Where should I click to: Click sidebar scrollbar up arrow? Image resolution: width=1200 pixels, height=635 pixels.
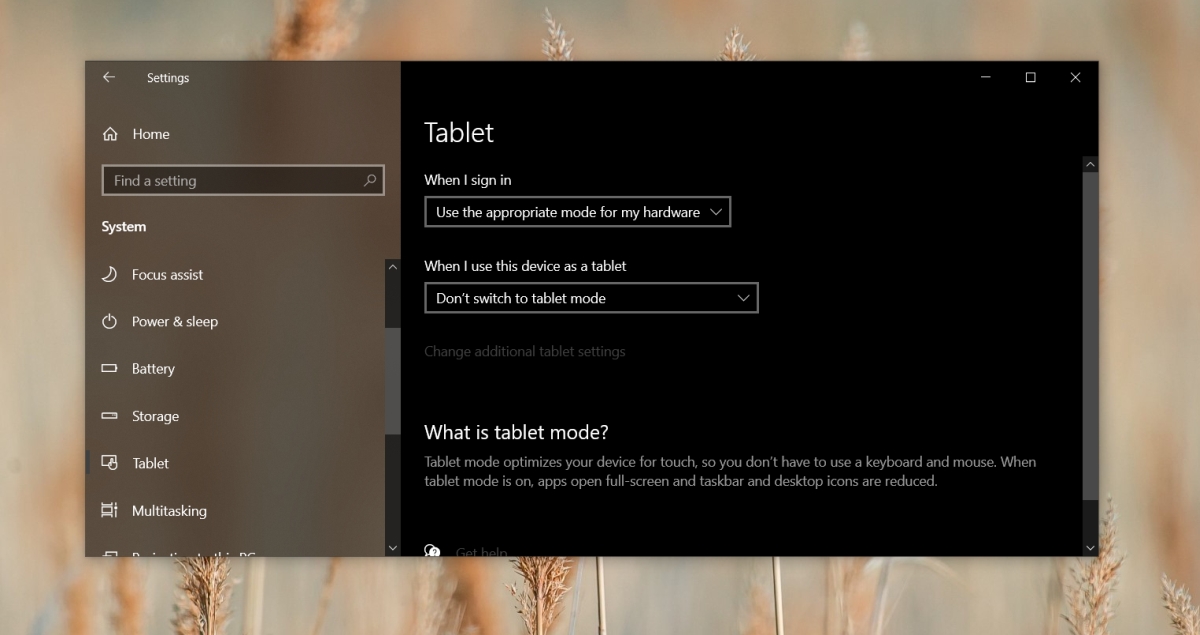(x=392, y=267)
